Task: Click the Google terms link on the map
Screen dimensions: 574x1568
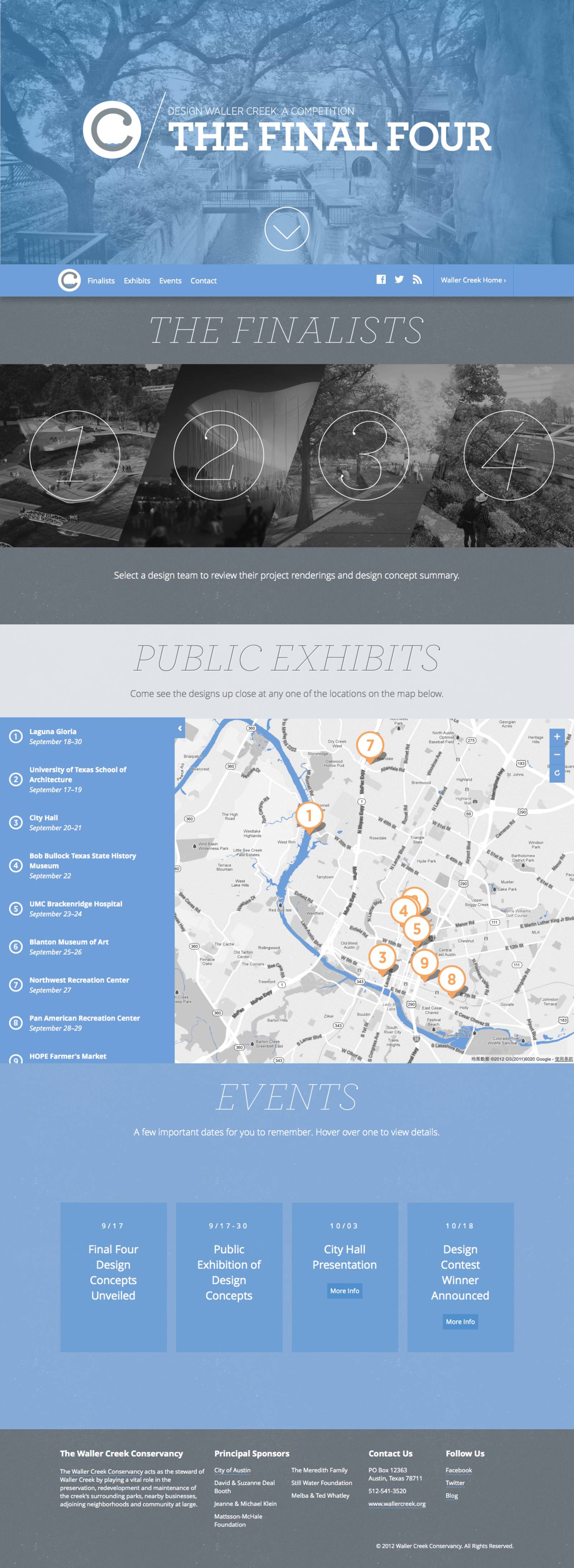Action: [564, 1059]
